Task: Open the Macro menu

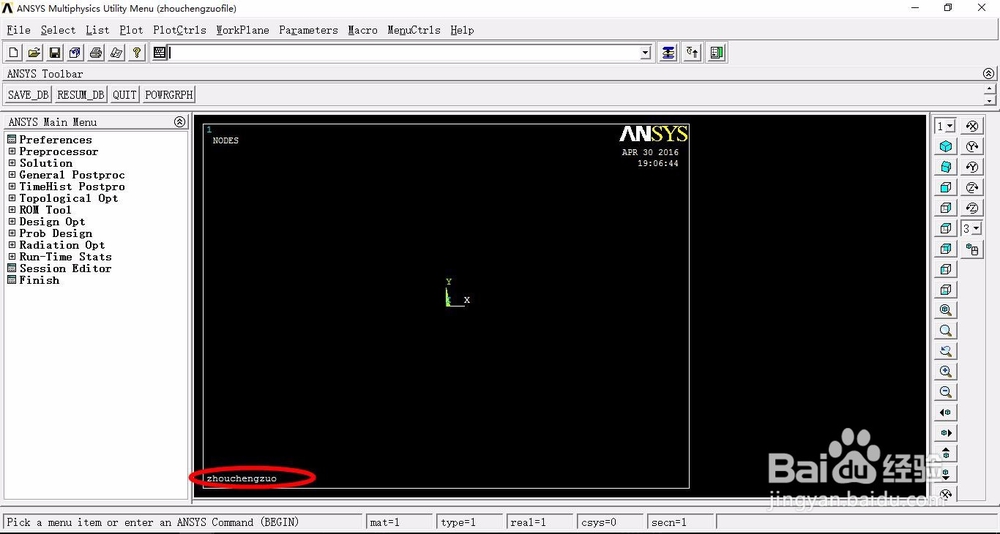Action: click(362, 30)
